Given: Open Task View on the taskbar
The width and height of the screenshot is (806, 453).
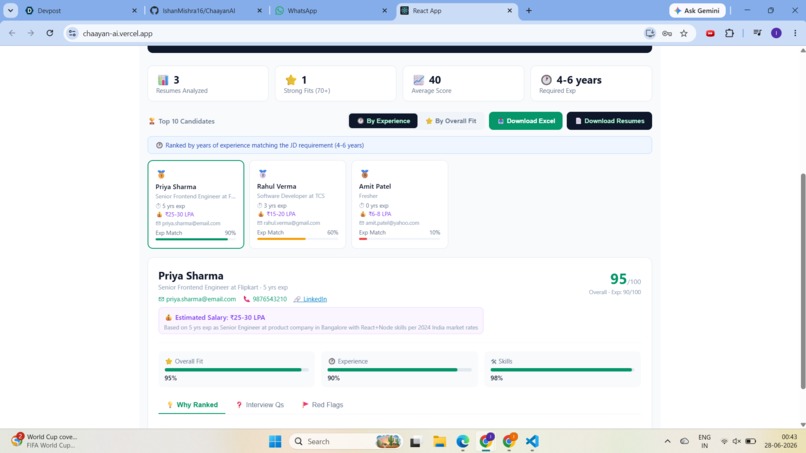Looking at the screenshot, I should pos(415,441).
